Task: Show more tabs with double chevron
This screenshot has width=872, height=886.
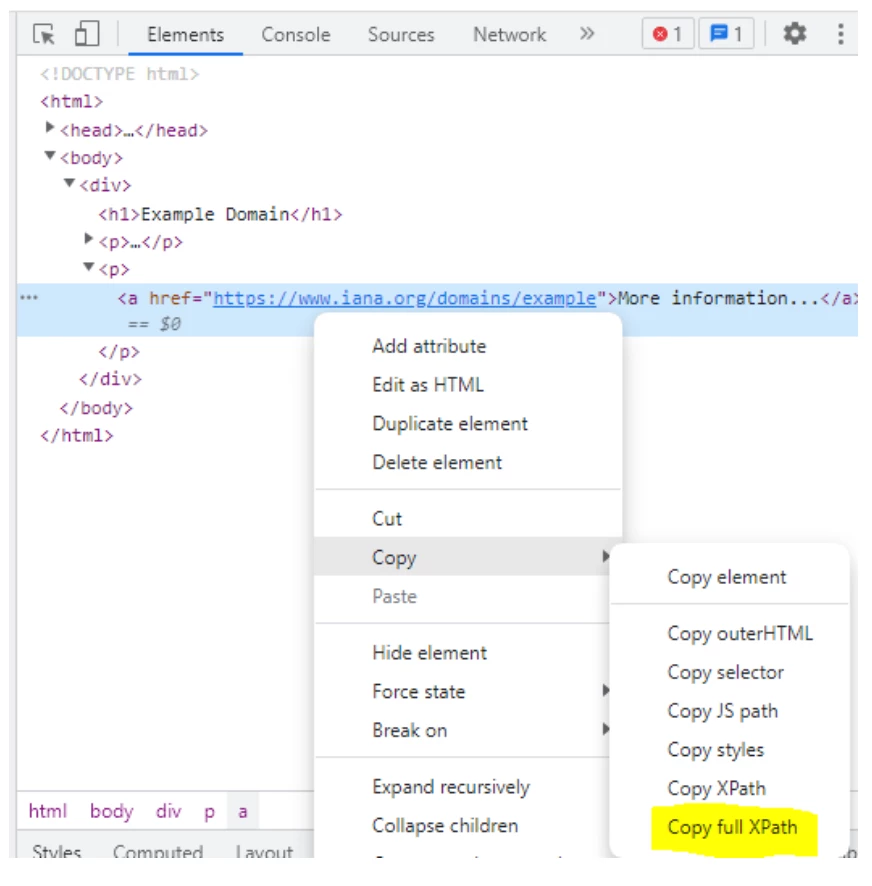Action: [x=587, y=34]
